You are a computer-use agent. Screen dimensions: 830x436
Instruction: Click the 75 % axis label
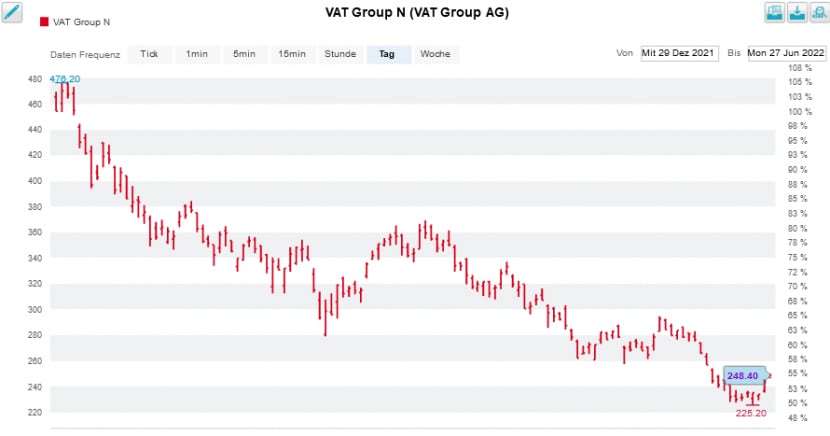[800, 258]
